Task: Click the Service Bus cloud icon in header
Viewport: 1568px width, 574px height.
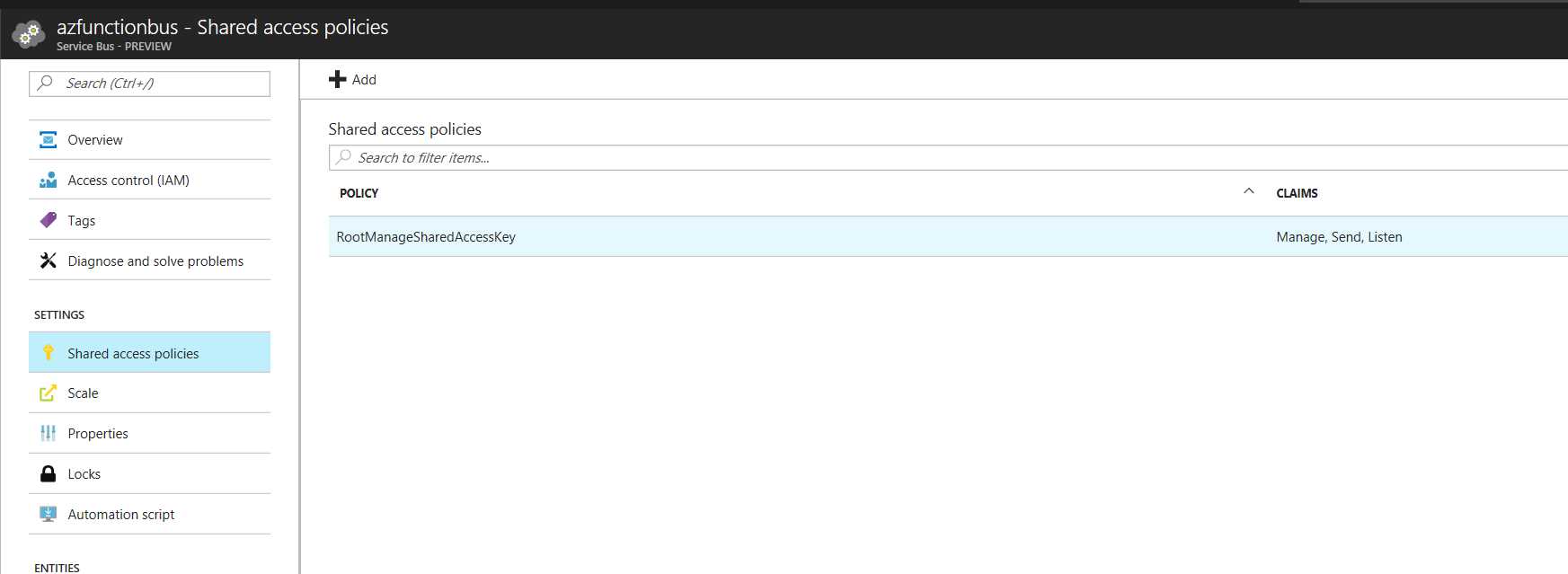Action: pyautogui.click(x=28, y=34)
